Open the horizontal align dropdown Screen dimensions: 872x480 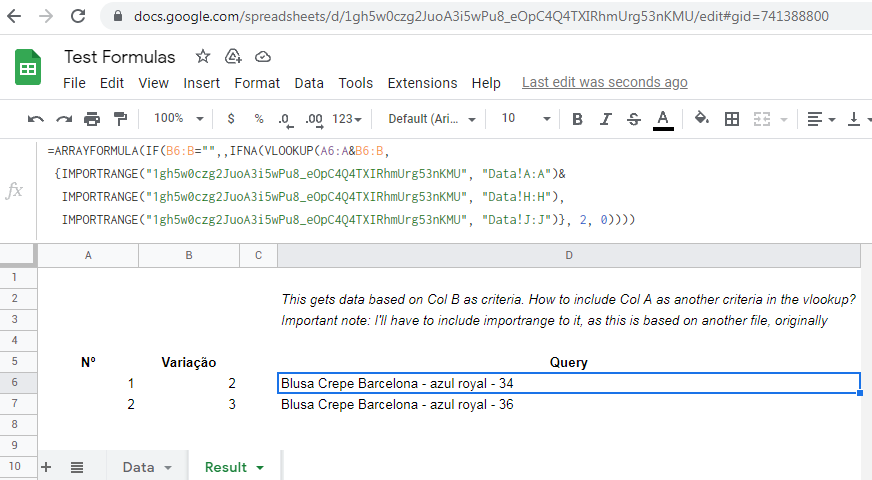click(x=821, y=119)
